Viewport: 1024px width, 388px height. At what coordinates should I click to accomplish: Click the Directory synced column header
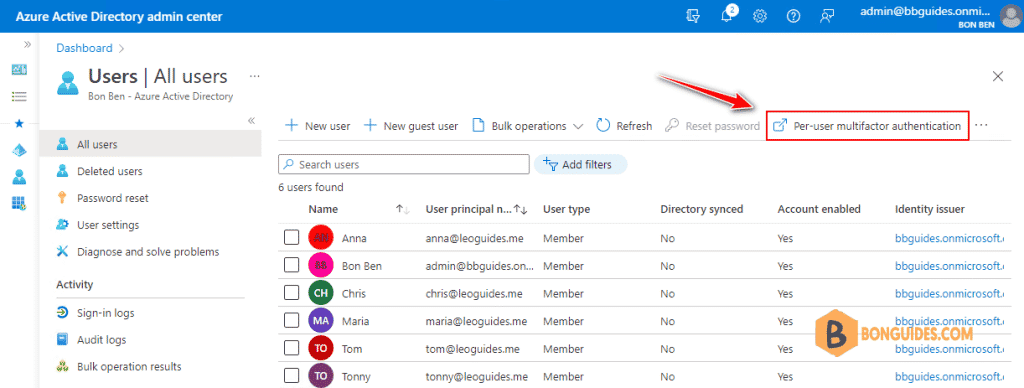(701, 210)
